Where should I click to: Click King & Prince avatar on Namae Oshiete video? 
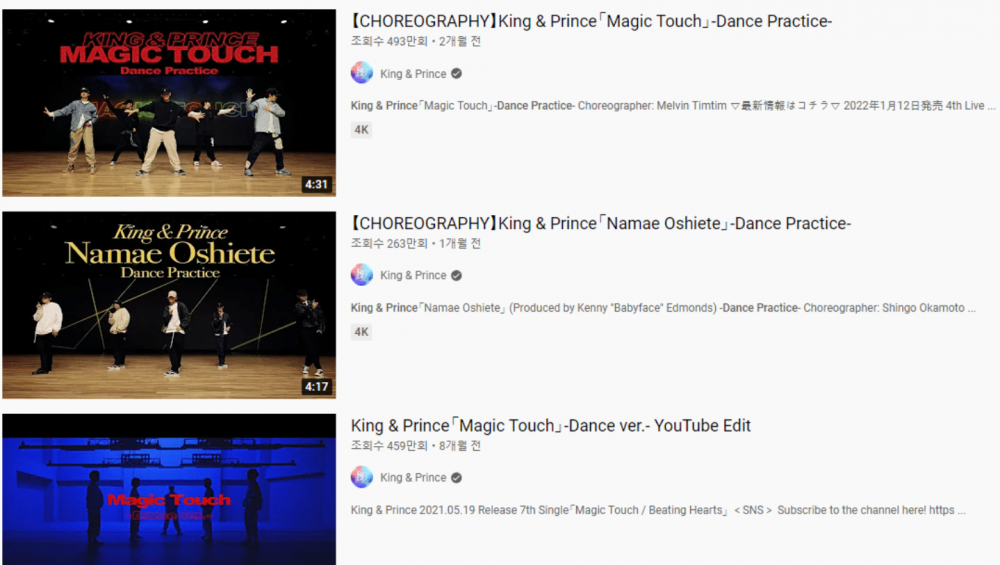click(x=362, y=275)
